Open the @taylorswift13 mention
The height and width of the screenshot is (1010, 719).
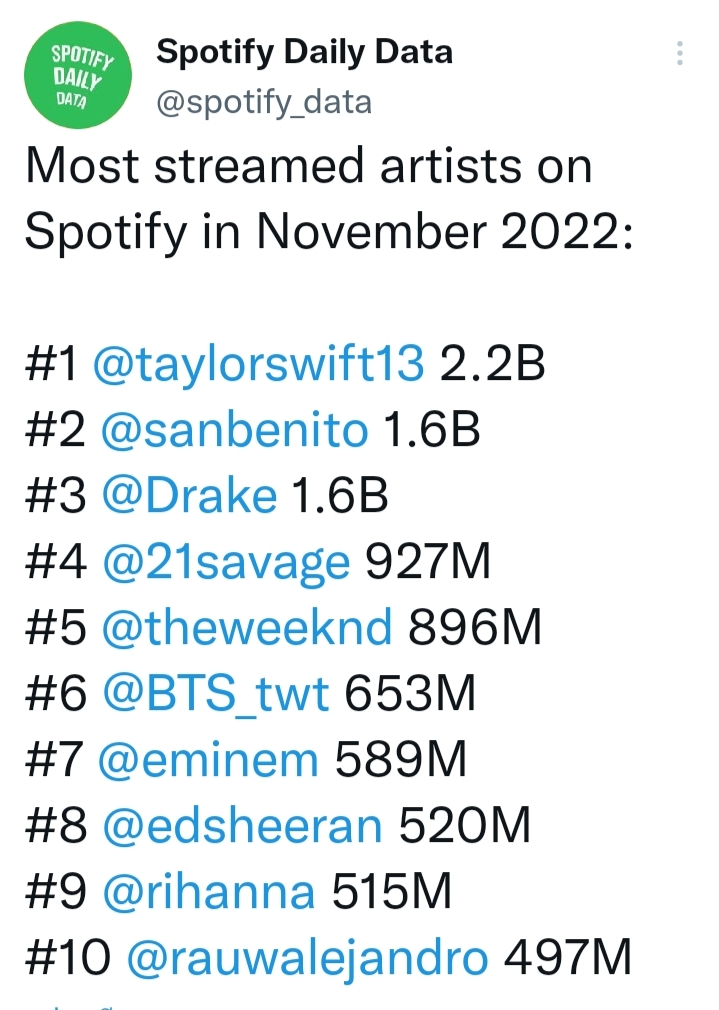point(259,365)
